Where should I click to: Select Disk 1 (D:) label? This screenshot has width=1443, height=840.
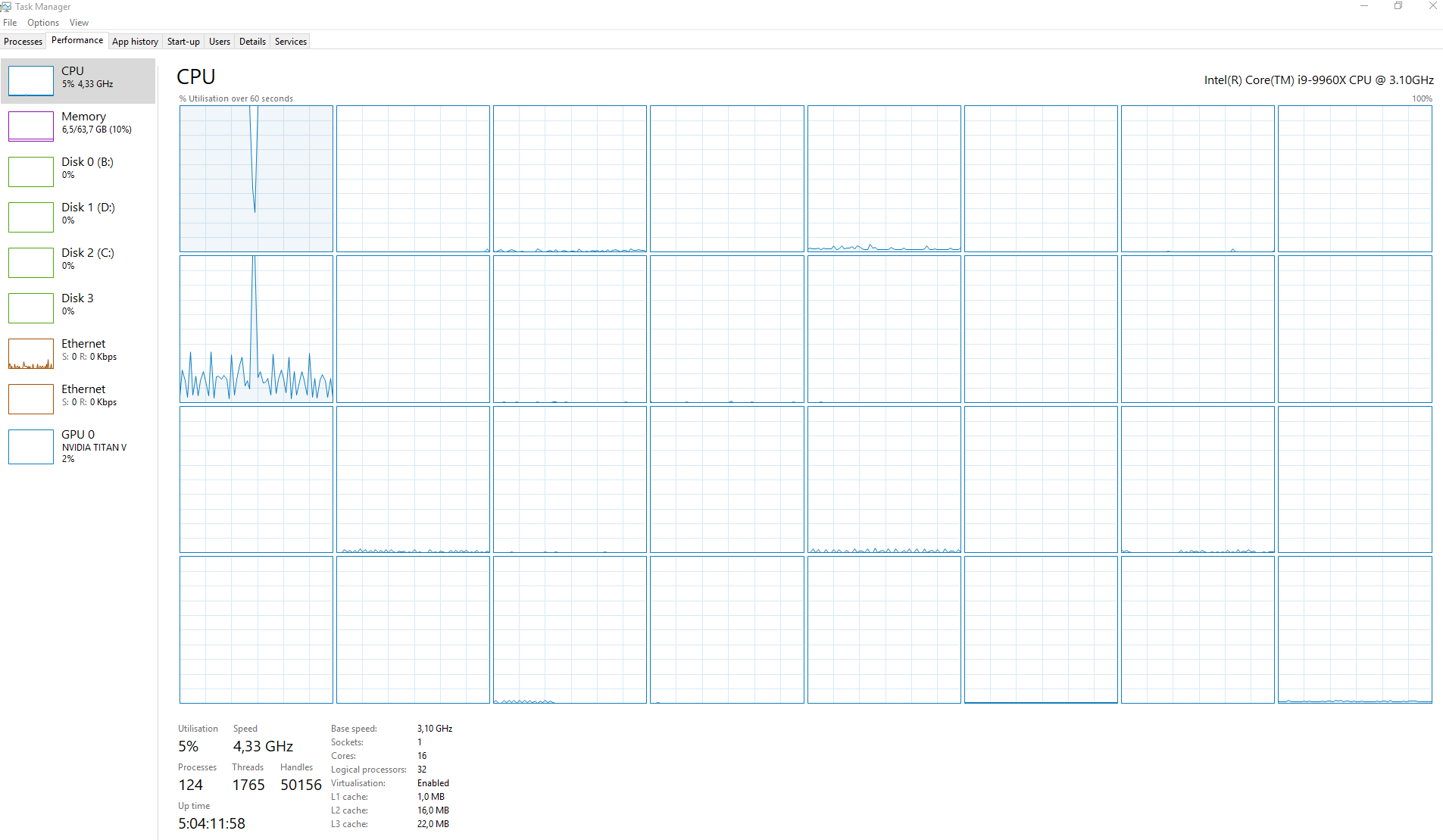[x=88, y=208]
